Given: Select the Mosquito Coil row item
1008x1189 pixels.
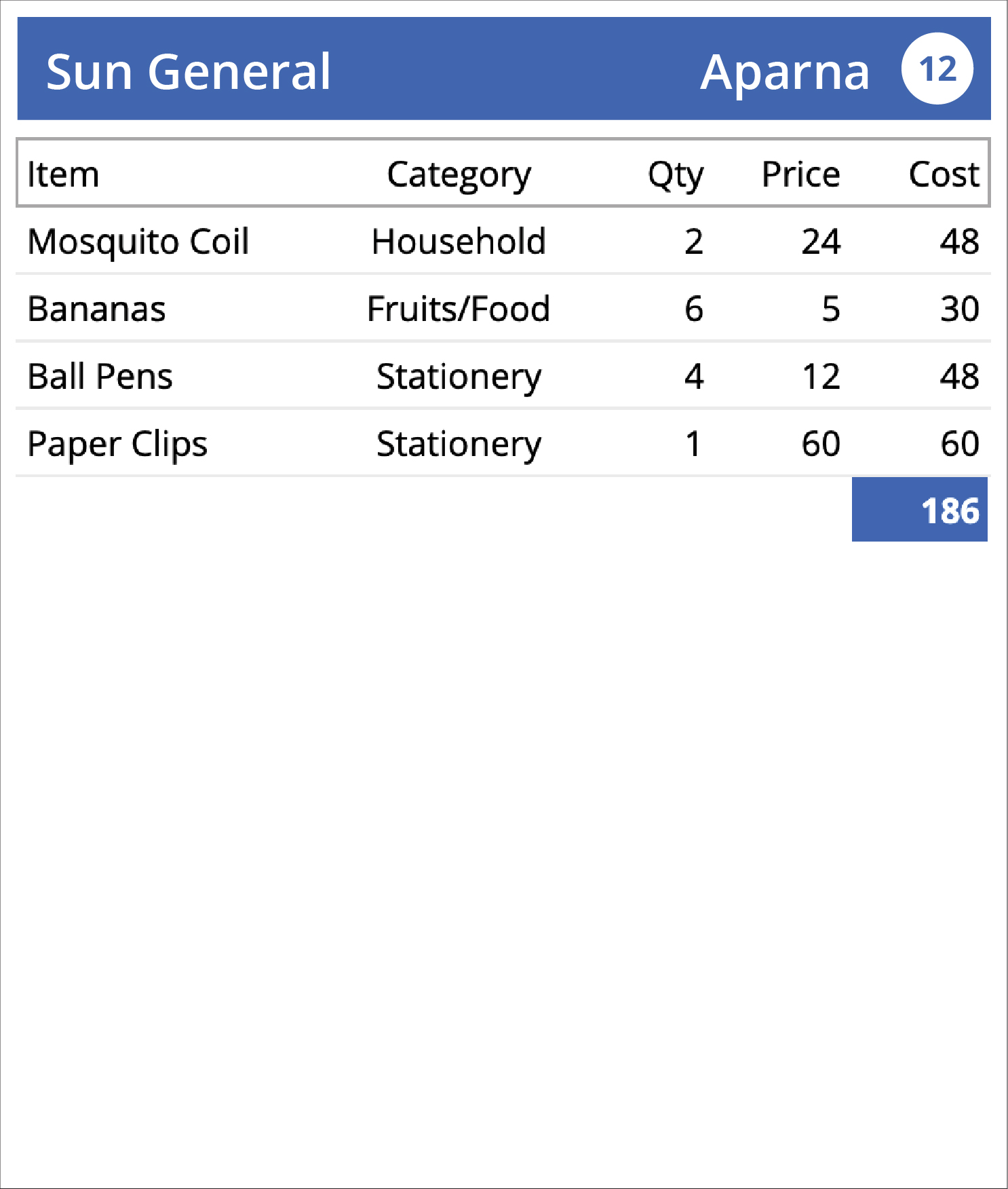Looking at the screenshot, I should (x=503, y=241).
